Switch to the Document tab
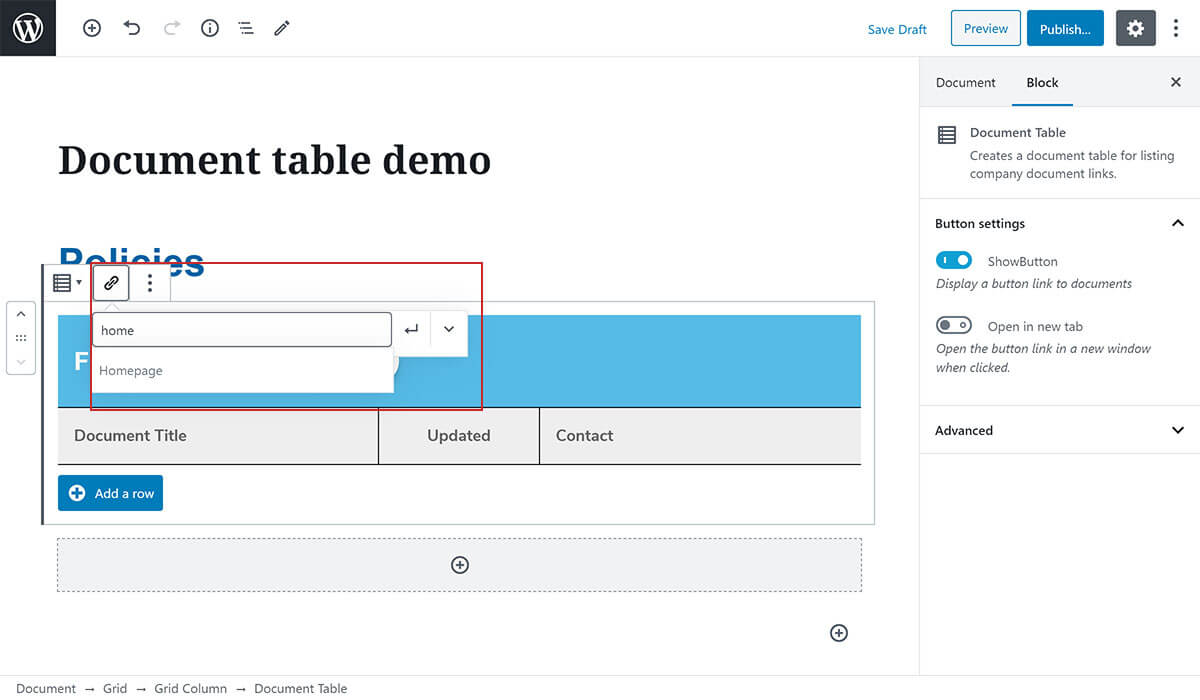This screenshot has width=1200, height=700. [x=965, y=83]
